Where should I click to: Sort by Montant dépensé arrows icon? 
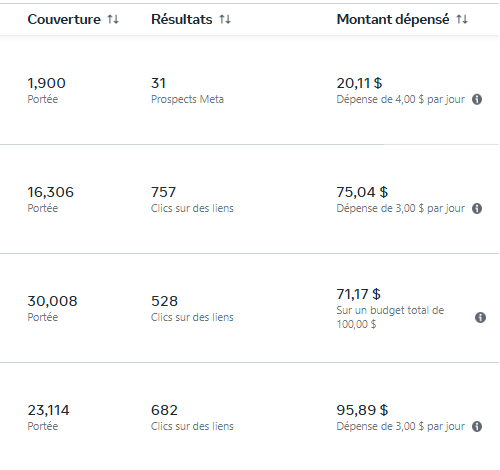click(x=462, y=19)
